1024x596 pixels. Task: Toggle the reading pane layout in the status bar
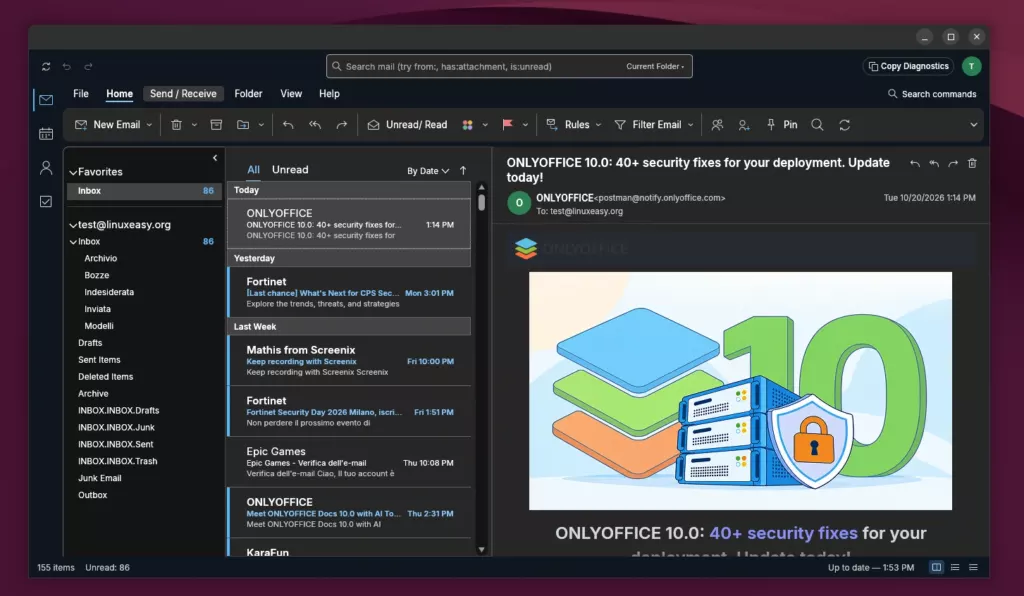coord(936,567)
